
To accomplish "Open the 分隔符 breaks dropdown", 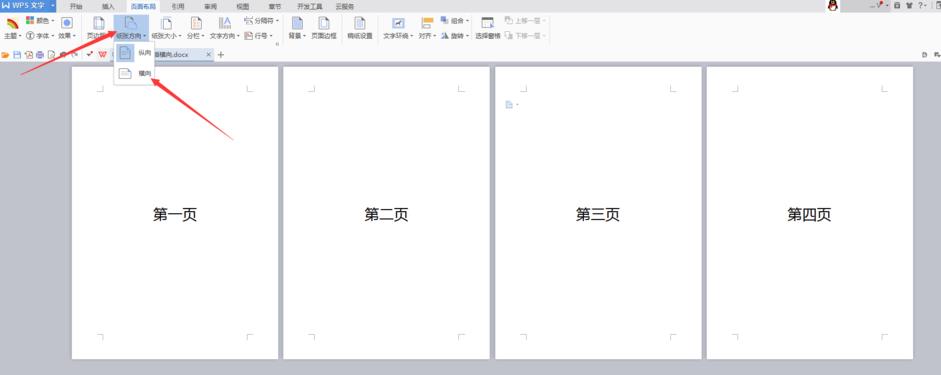I will 262,20.
